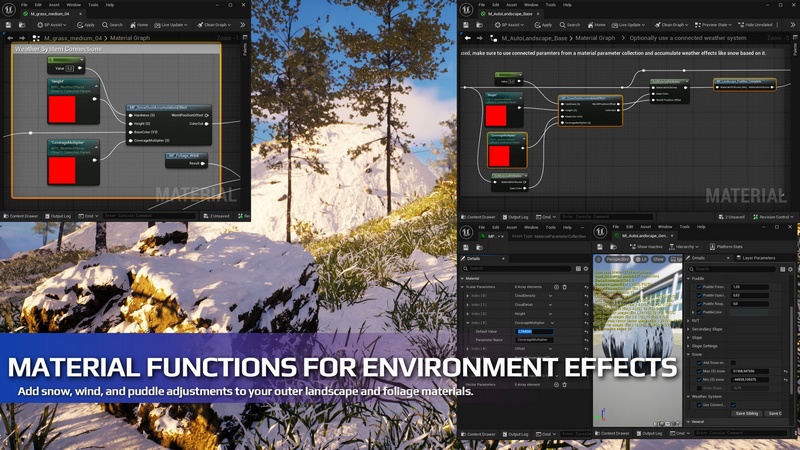Open the Live Update dropdown in the grass editor
Screen dimensions: 800x450
pos(173,25)
